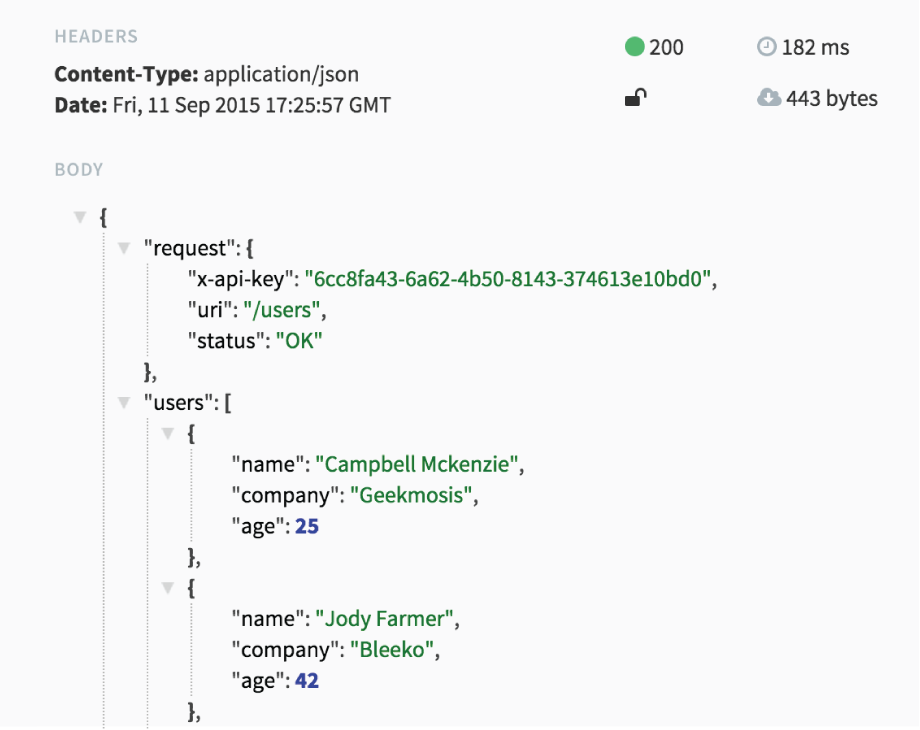This screenshot has width=920, height=730.
Task: Click the cloud download icon beside 443 bytes
Action: [768, 98]
